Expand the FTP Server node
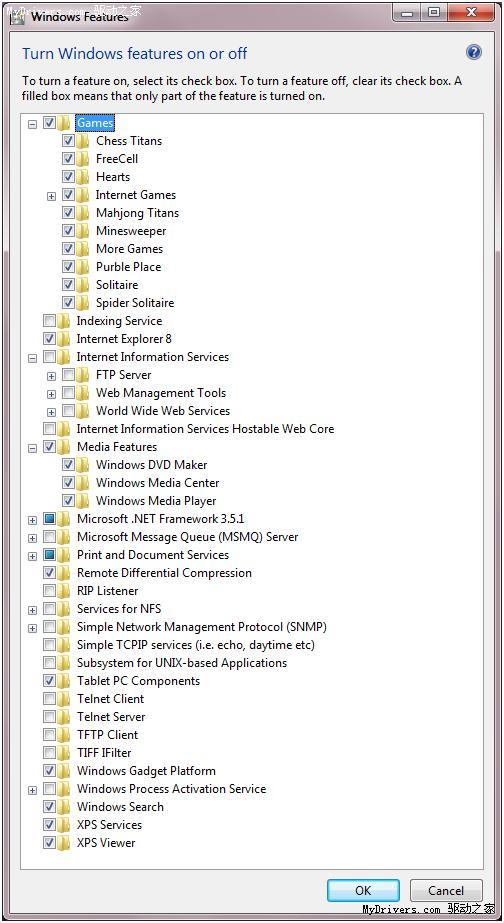This screenshot has height=923, width=504. click(x=51, y=376)
